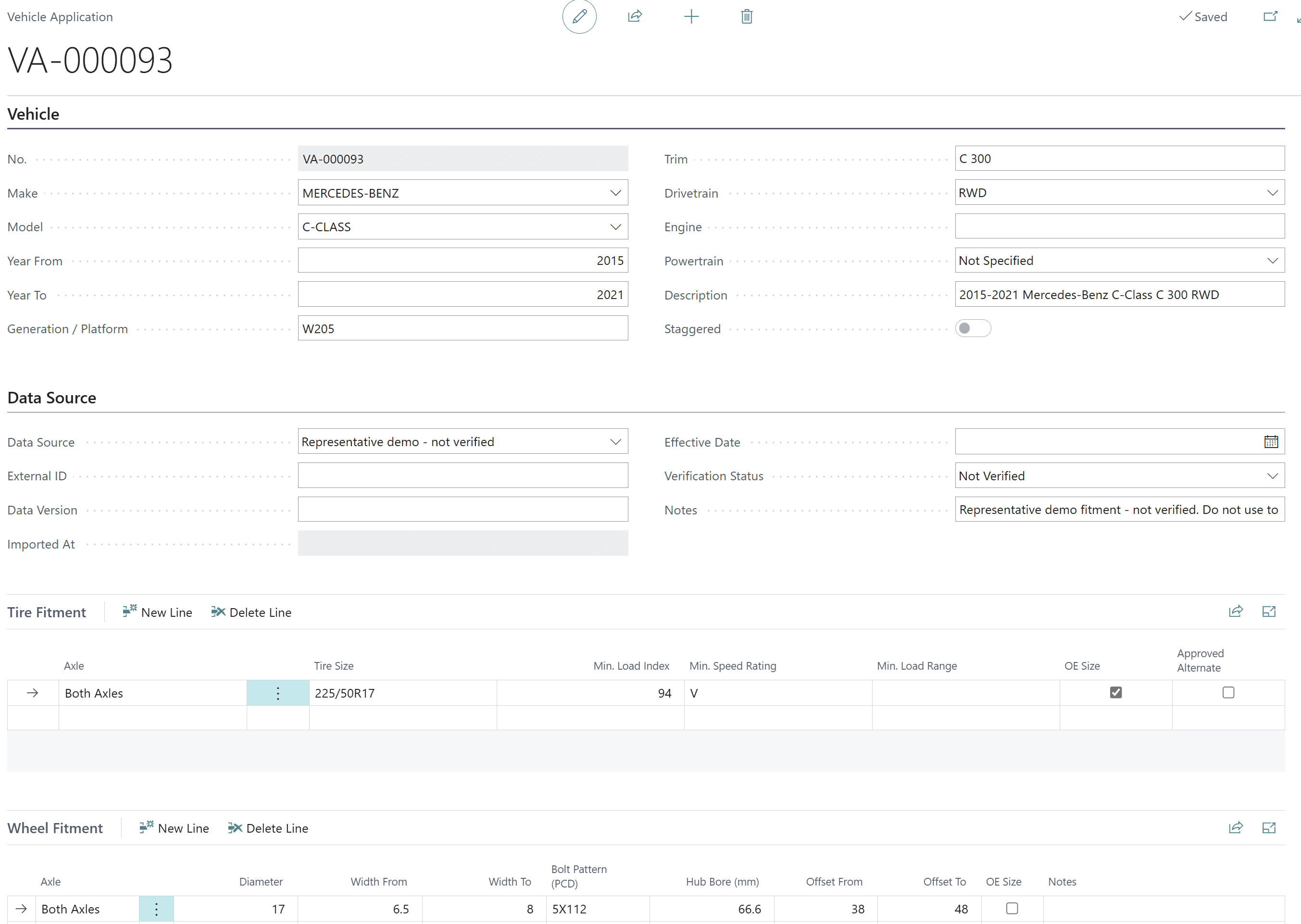Screen dimensions: 1301x924
Task: Click the Offset From cell 38
Action: [x=826, y=909]
